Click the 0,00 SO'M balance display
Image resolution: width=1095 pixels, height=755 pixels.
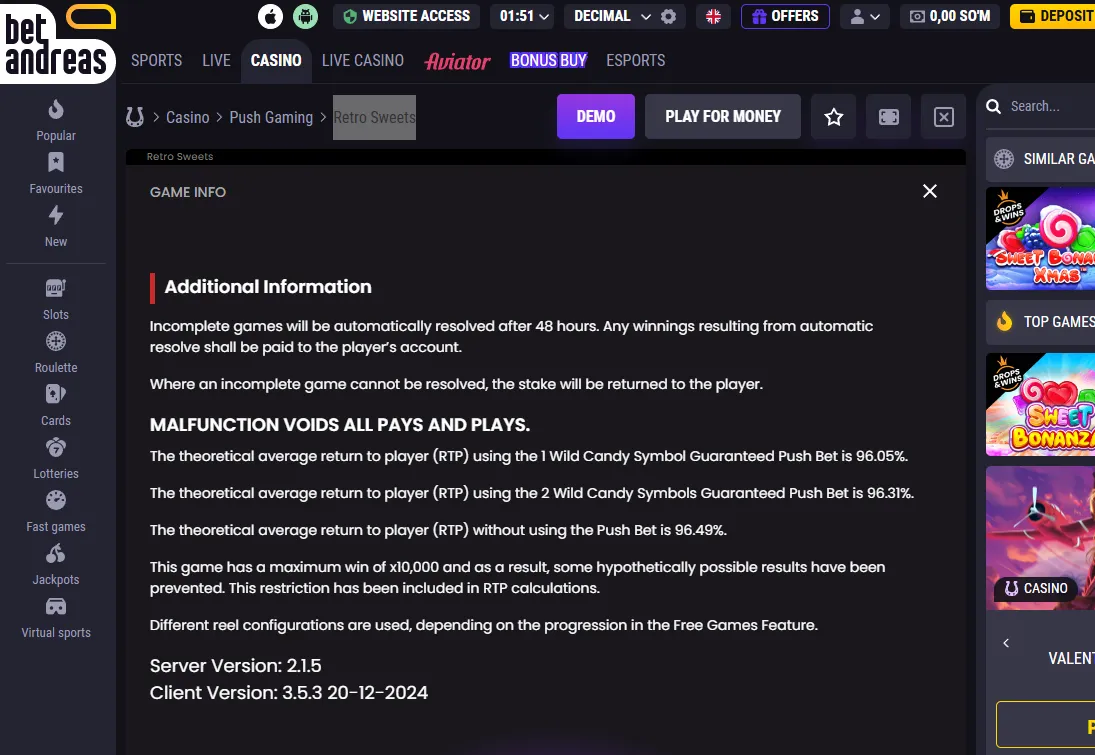(950, 16)
